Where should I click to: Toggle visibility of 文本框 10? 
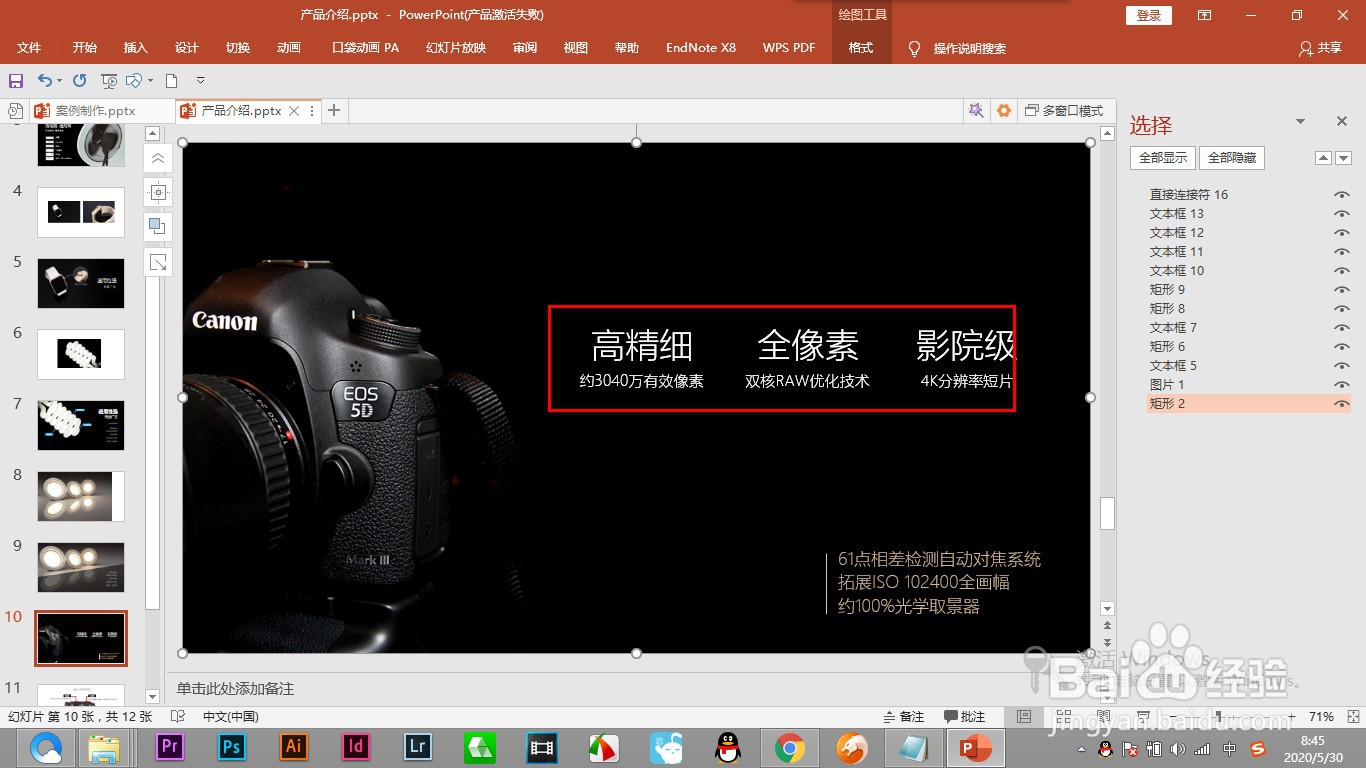click(1342, 271)
